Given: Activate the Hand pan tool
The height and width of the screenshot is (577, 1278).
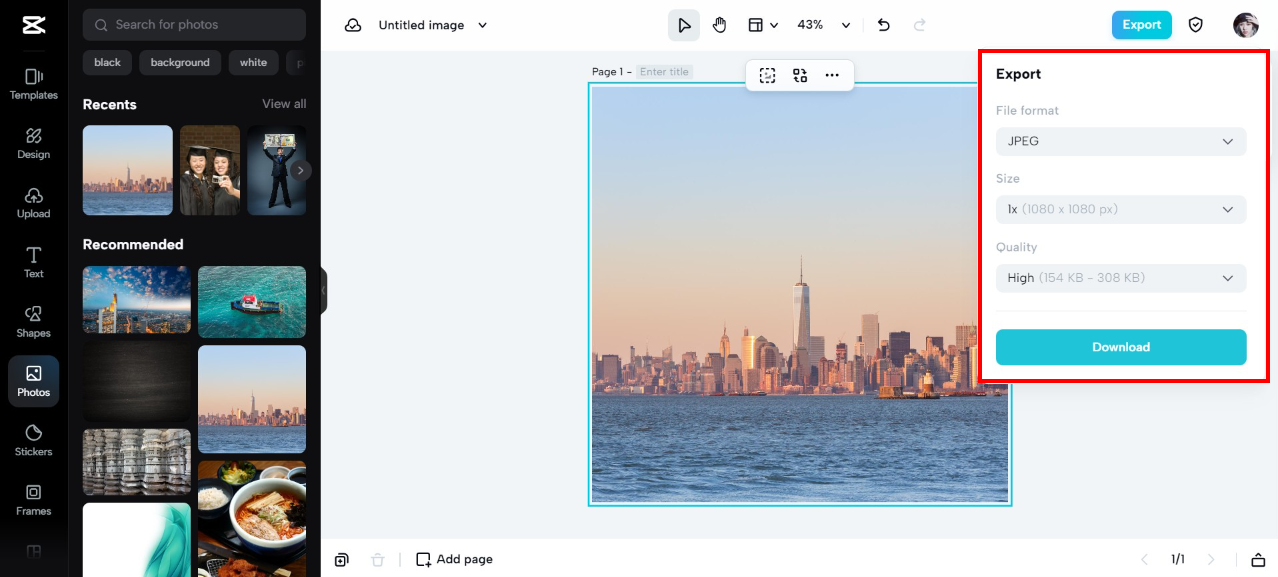Looking at the screenshot, I should click(719, 25).
